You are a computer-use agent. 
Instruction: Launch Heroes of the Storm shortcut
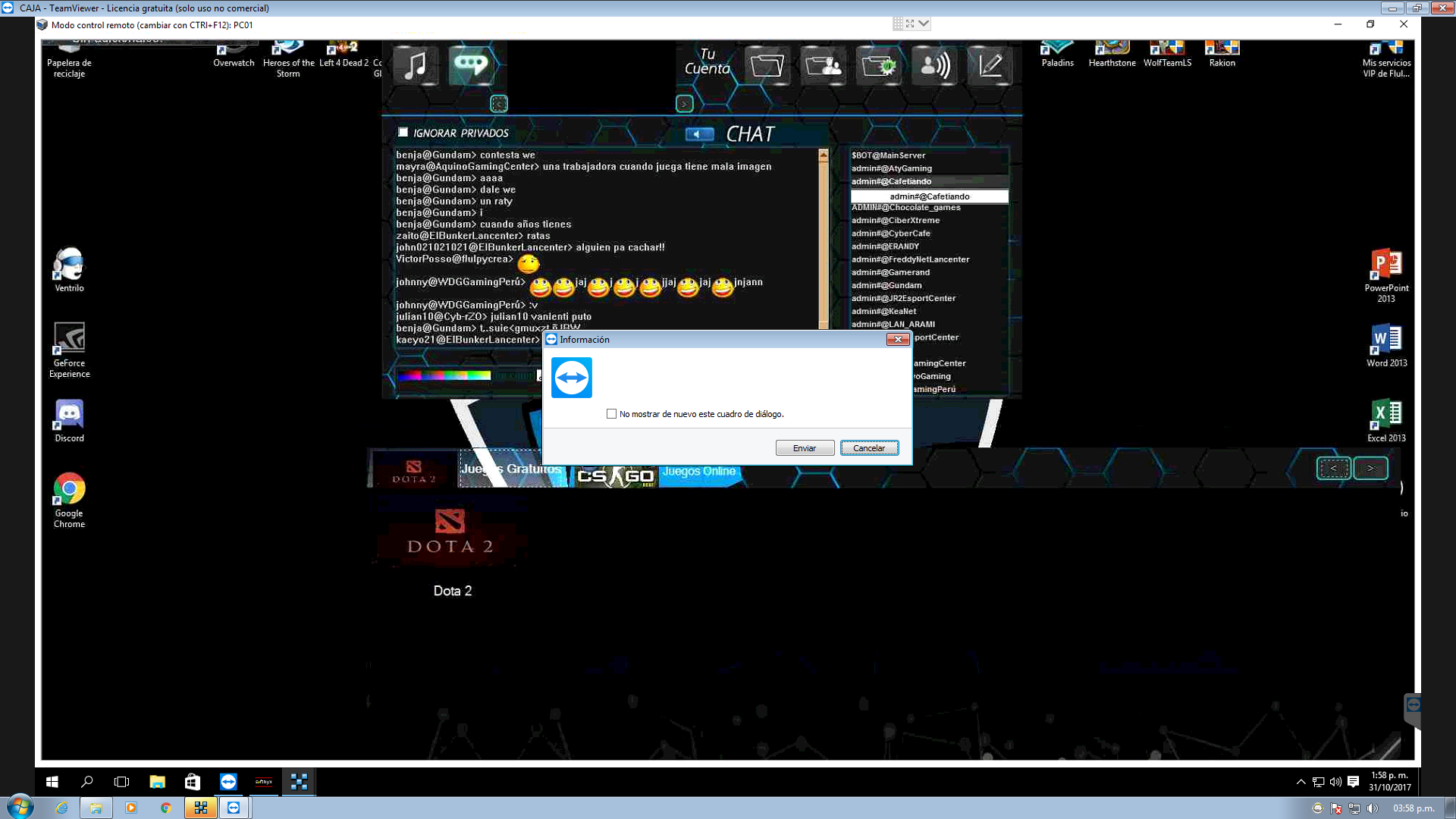[x=288, y=59]
